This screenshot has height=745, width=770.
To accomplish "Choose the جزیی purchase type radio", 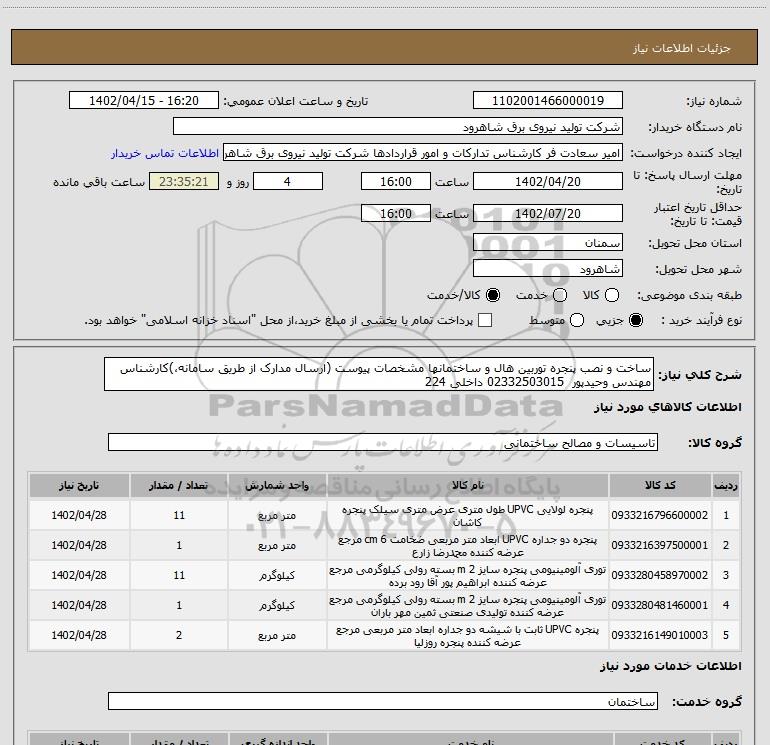I will point(636,320).
